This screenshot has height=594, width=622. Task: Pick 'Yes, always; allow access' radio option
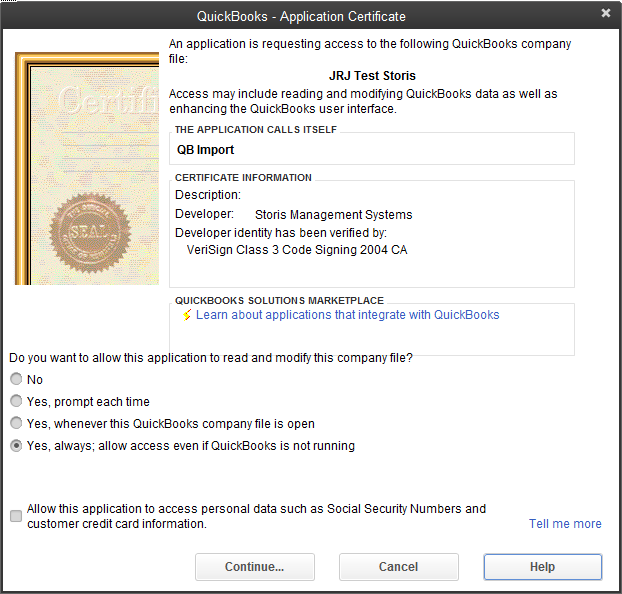(x=16, y=446)
